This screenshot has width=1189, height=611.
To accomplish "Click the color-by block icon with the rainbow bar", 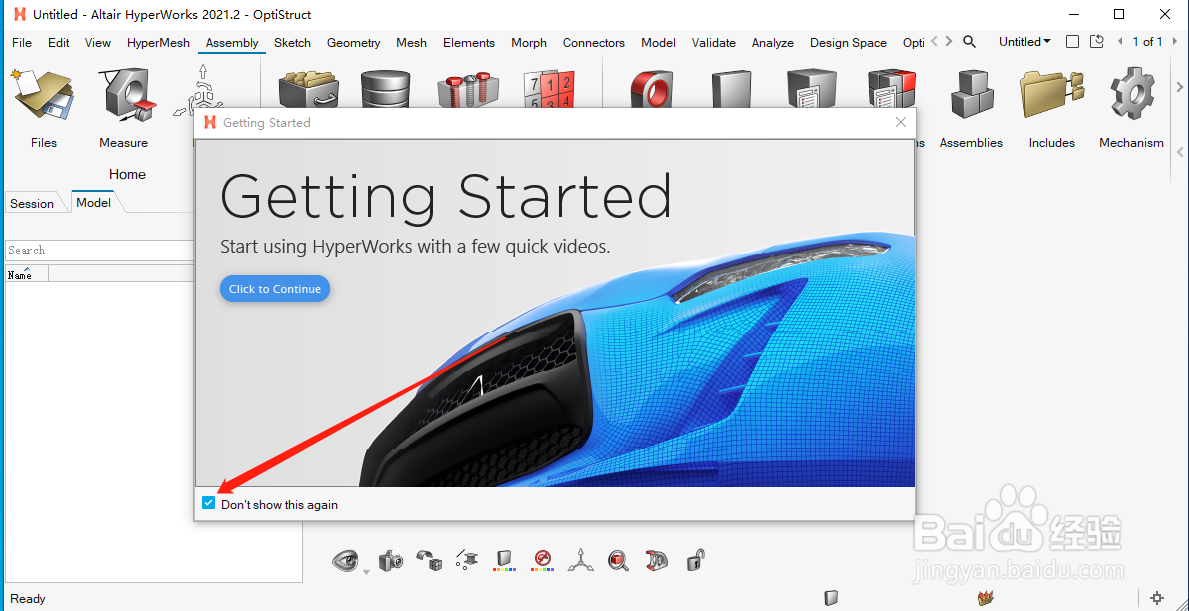I will coord(504,561).
